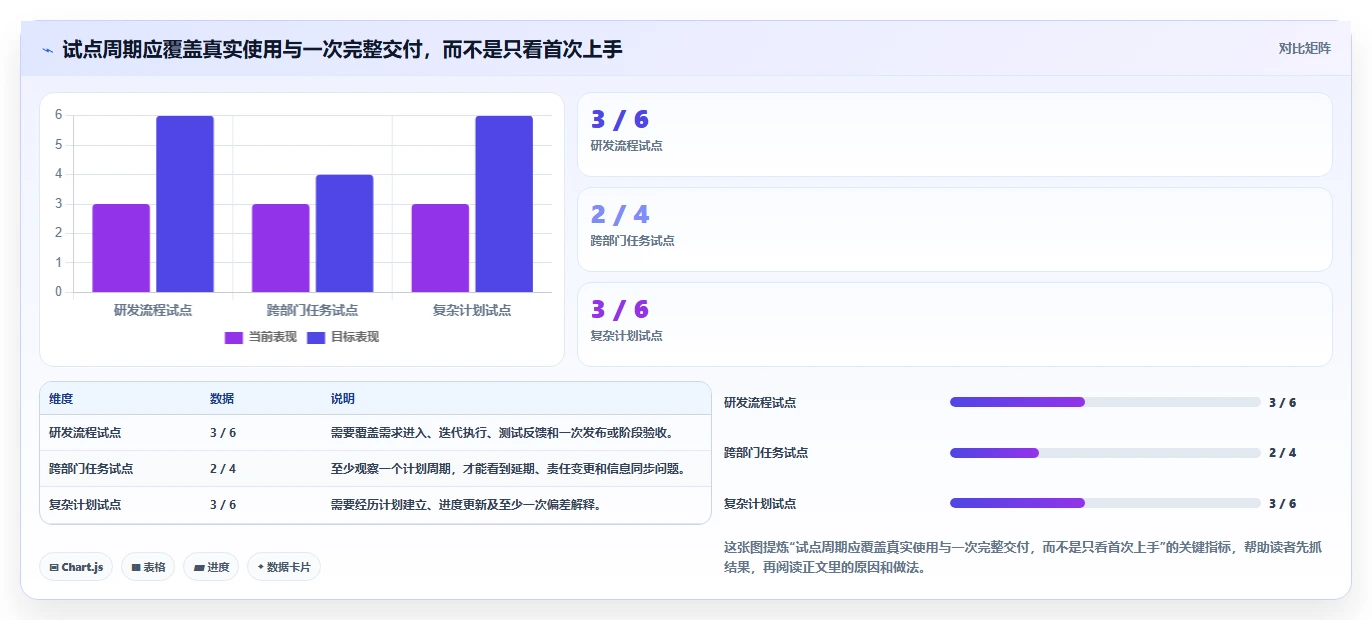Viewport: 1372px width, 620px height.
Task: Click the 对比矩阵 label in the header
Action: pos(1304,48)
